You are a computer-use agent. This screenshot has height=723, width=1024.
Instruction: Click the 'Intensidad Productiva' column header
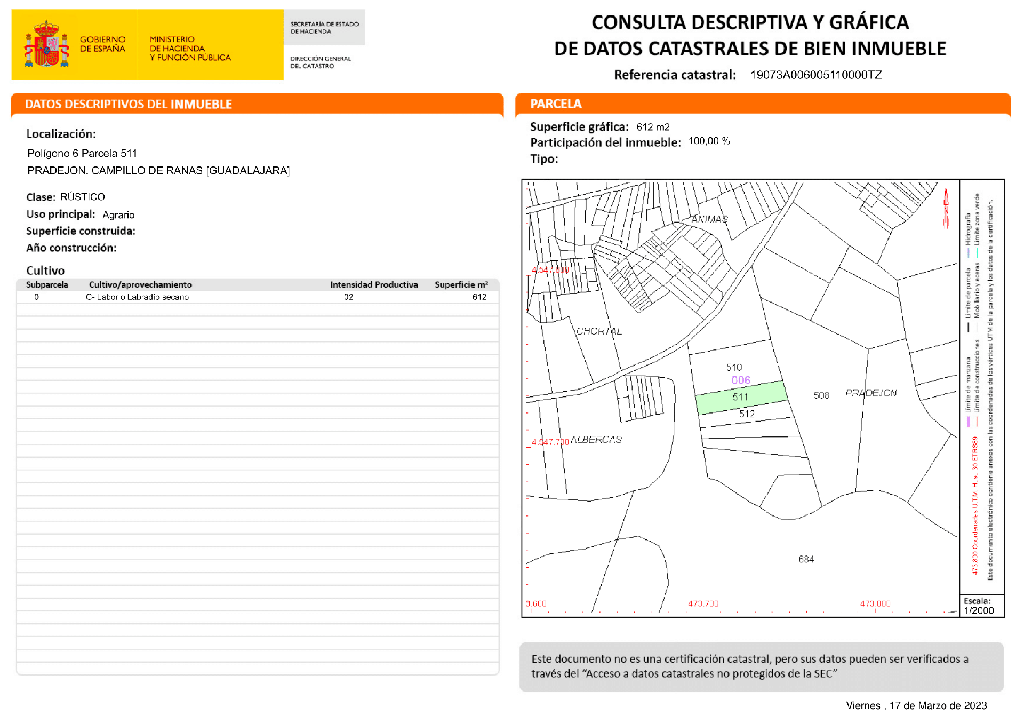[374, 285]
